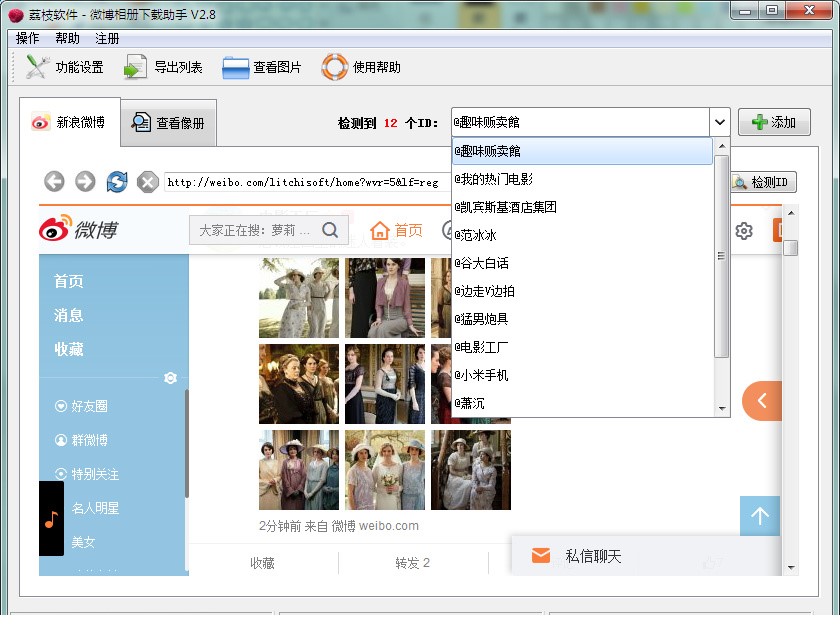Select @电影工厂 from list
840x638 pixels.
pos(582,347)
